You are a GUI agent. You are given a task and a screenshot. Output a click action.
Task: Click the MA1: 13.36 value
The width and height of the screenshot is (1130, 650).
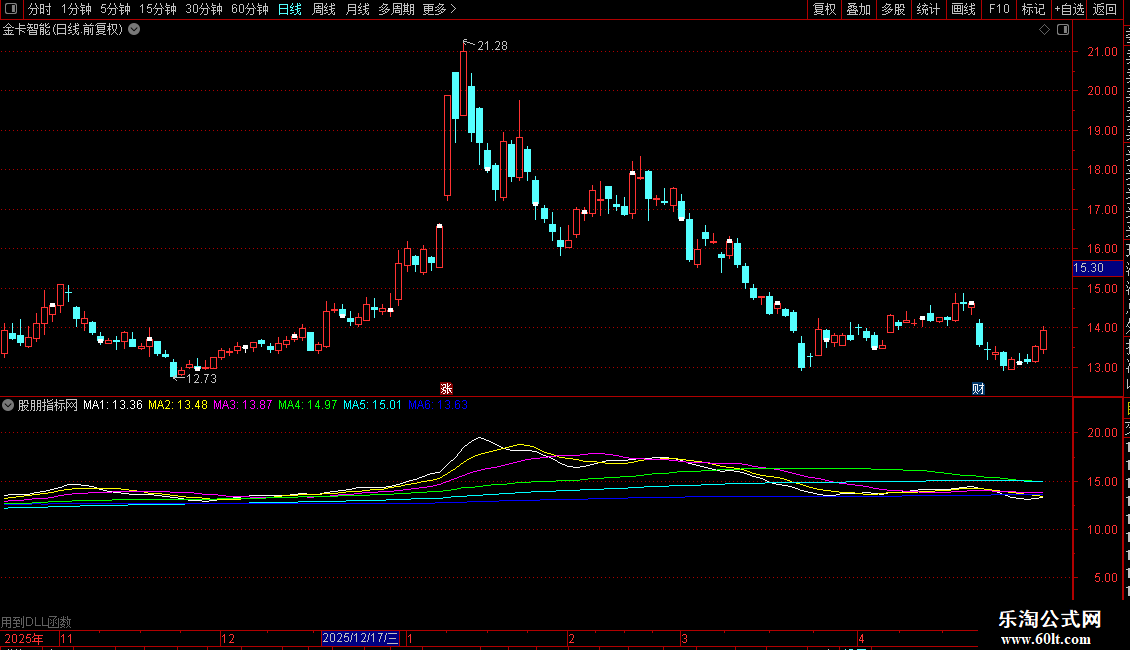coord(112,405)
